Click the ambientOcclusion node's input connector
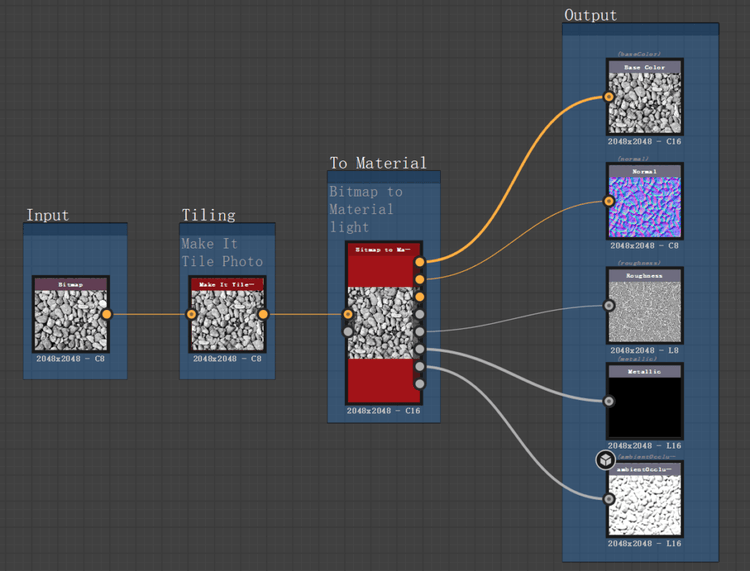The image size is (750, 571). pos(609,499)
